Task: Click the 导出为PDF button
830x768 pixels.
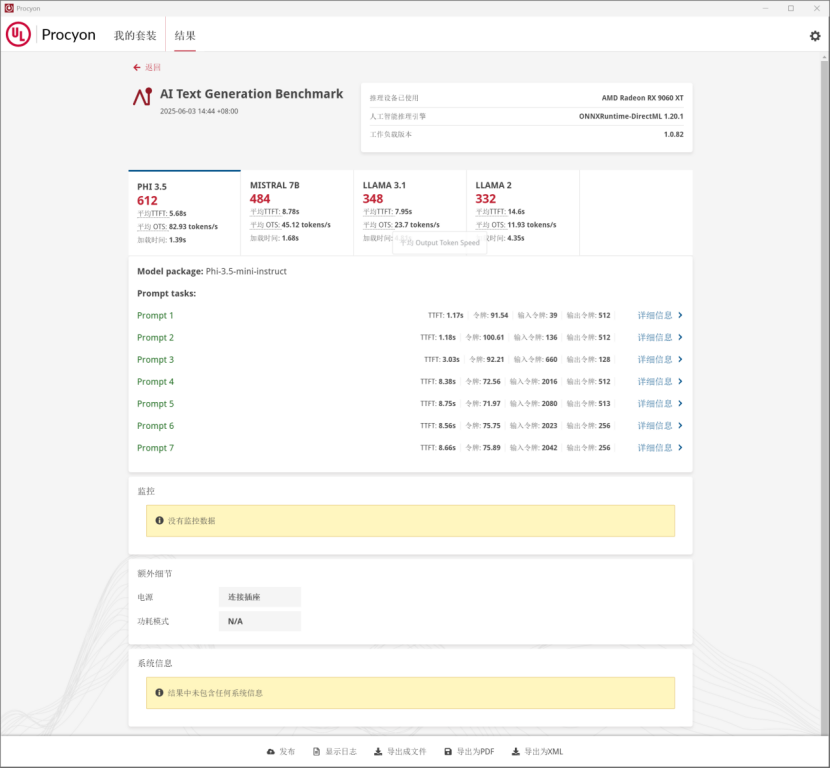Action: pyautogui.click(x=469, y=752)
